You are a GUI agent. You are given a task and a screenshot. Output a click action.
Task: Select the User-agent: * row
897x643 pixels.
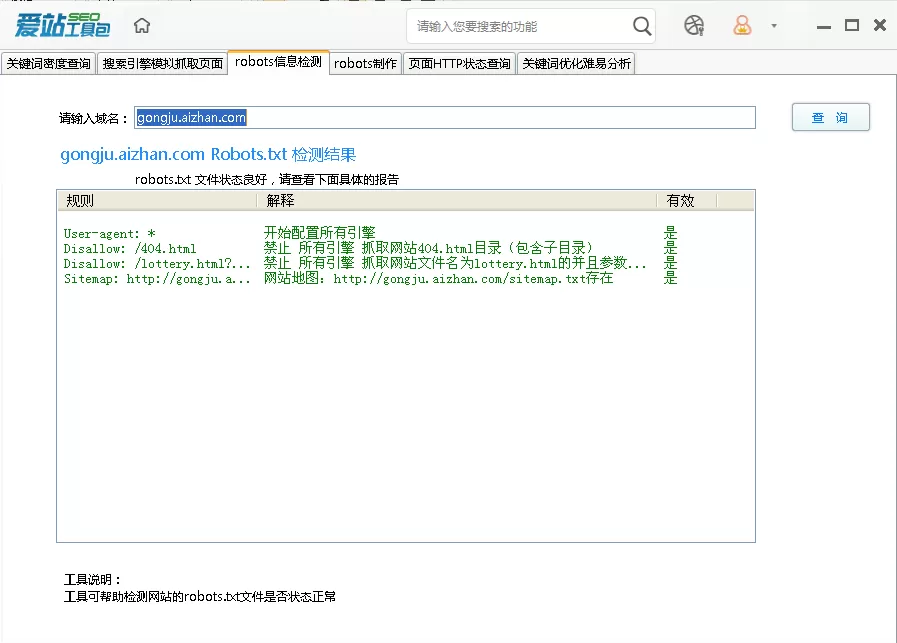(406, 233)
